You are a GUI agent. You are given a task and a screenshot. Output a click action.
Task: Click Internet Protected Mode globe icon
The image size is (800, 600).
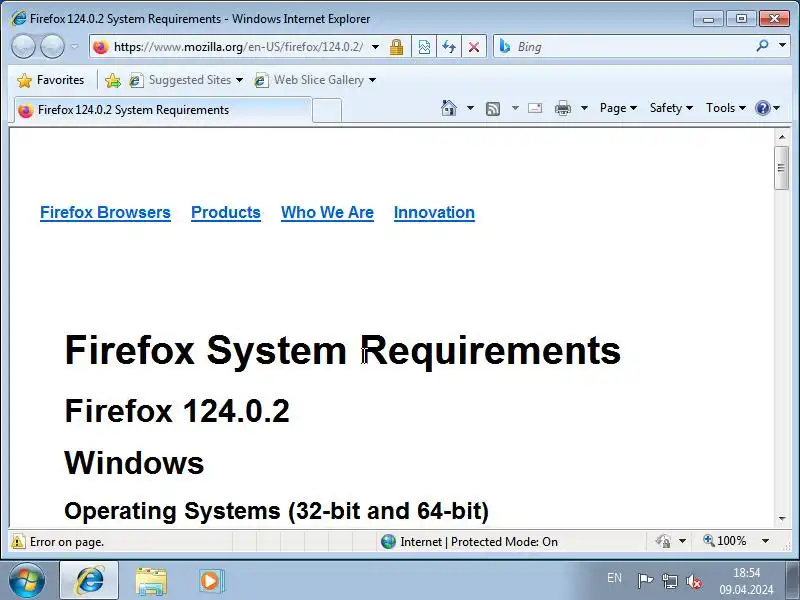coord(388,541)
